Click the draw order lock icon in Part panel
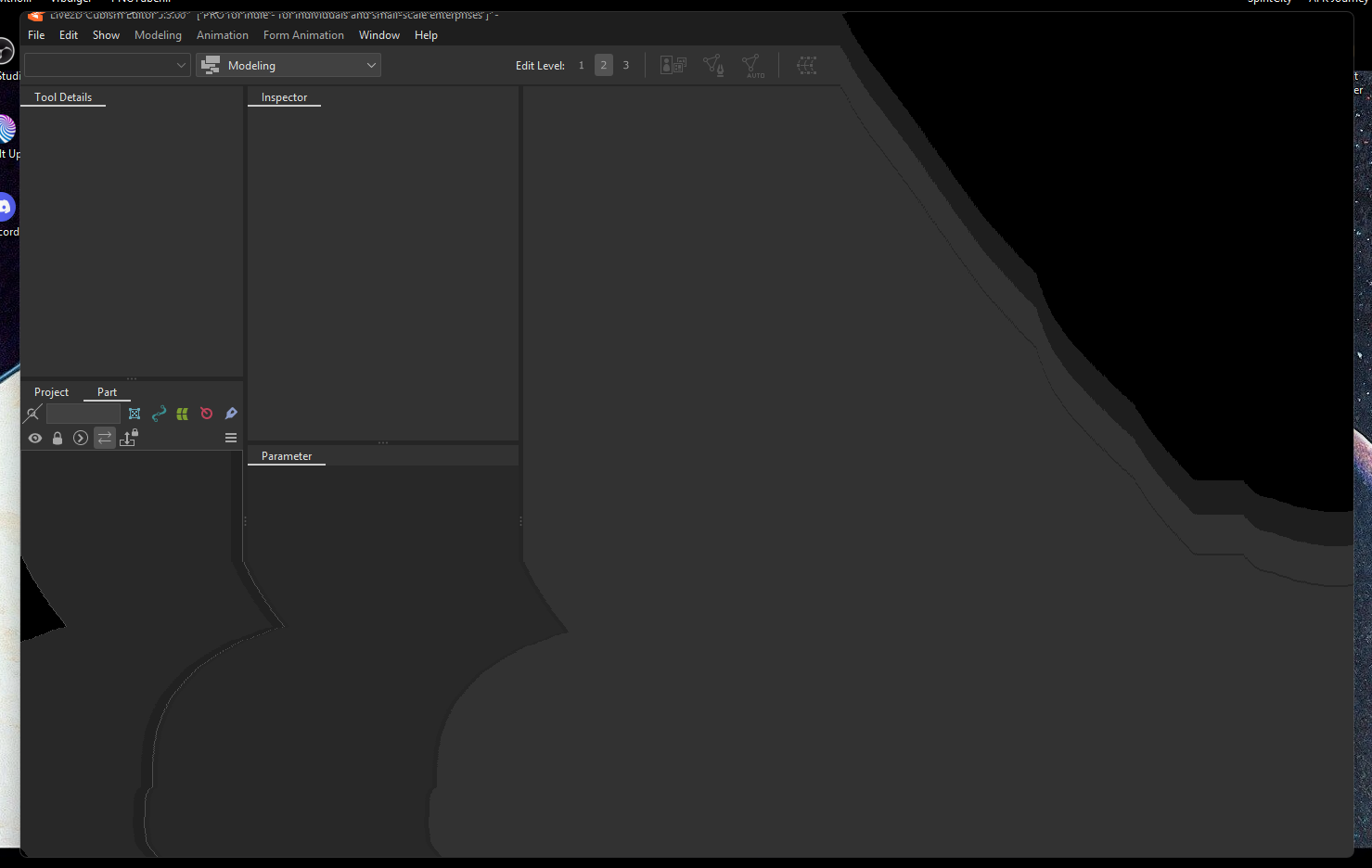 click(x=129, y=438)
